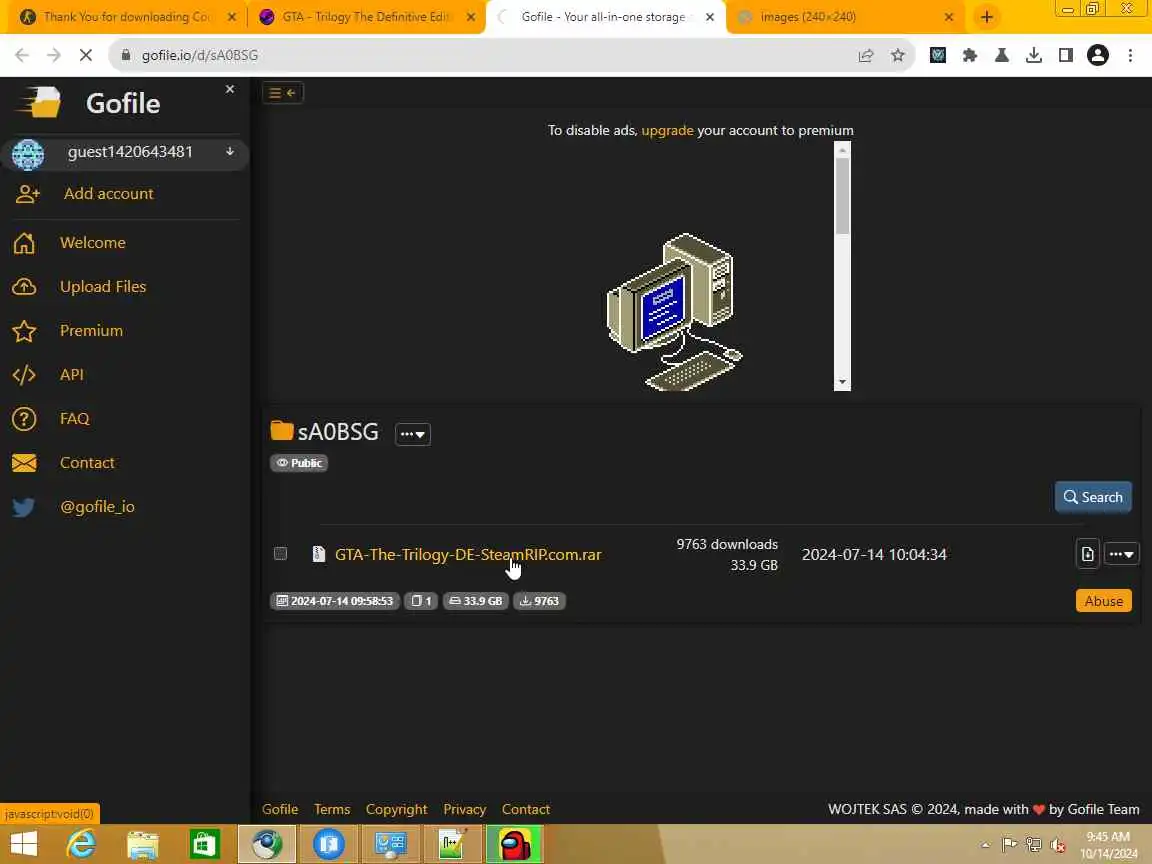Stop page loading with X button
1152x864 pixels.
click(x=85, y=55)
